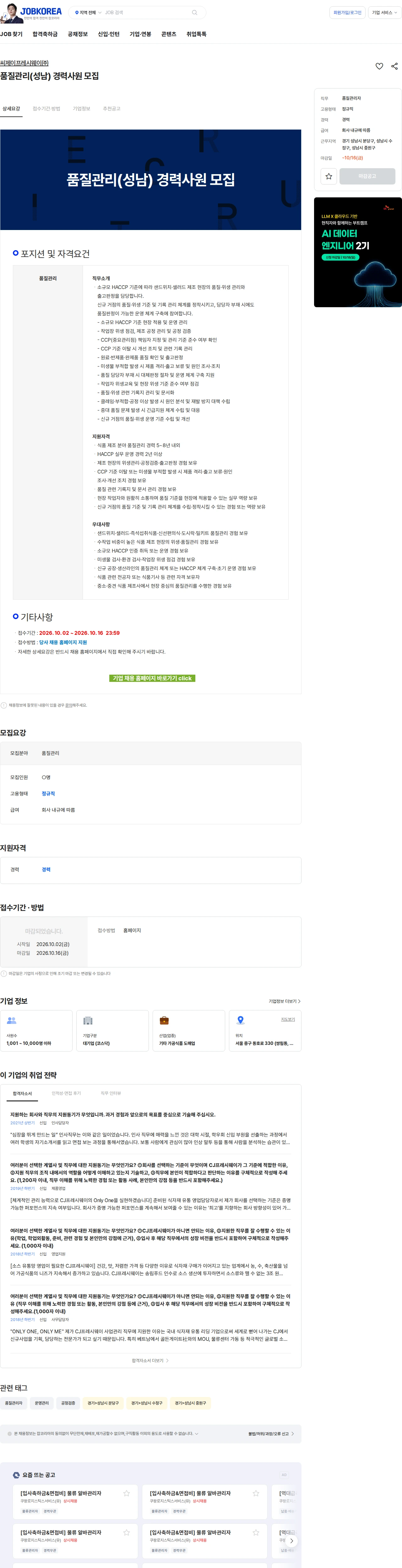Image resolution: width=402 pixels, height=1568 pixels.
Task: Select the 직무 인터뷰 tab
Action: click(x=111, y=1093)
